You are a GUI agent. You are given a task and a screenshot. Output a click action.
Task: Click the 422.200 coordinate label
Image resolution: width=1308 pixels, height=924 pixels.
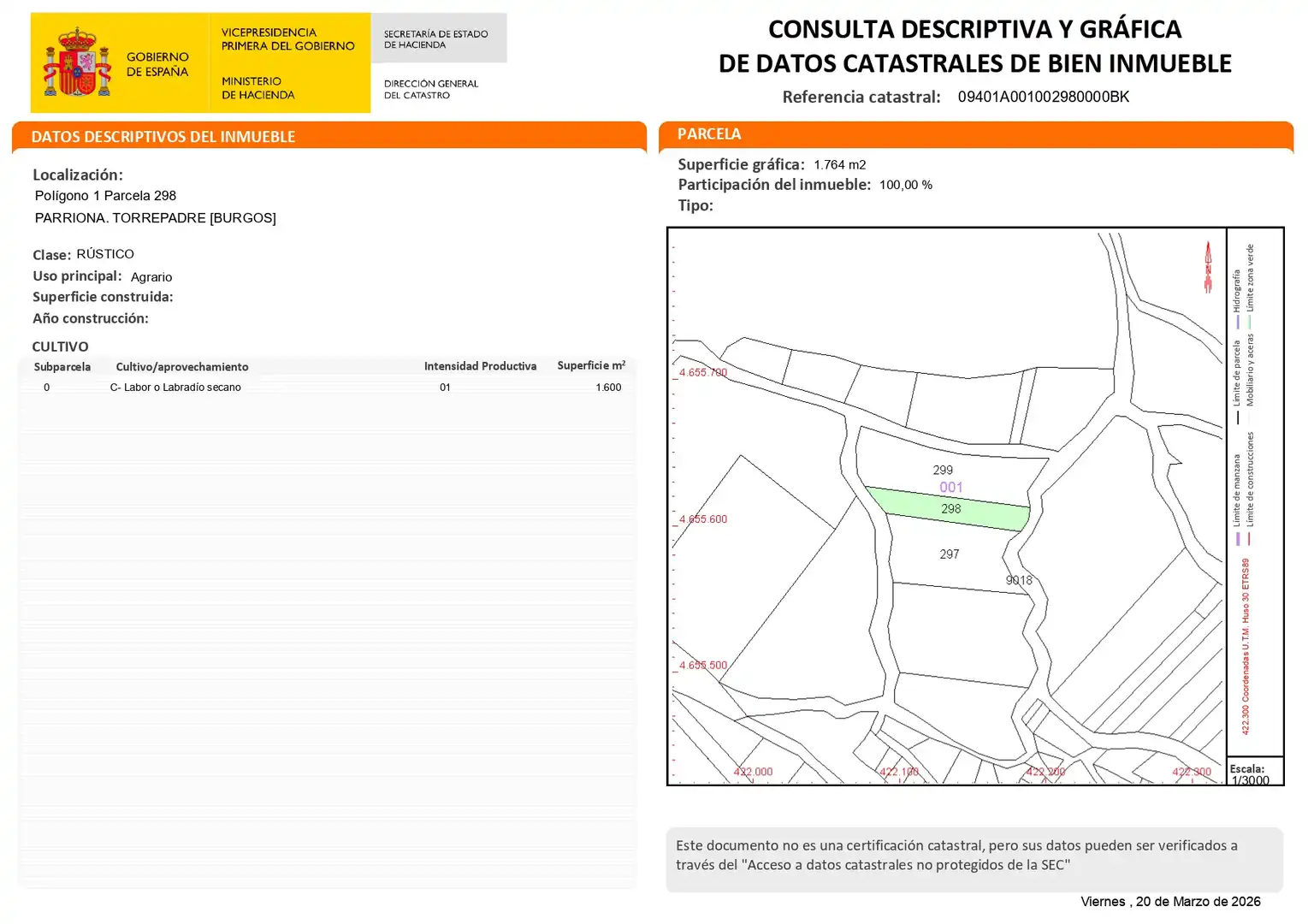pos(1045,772)
